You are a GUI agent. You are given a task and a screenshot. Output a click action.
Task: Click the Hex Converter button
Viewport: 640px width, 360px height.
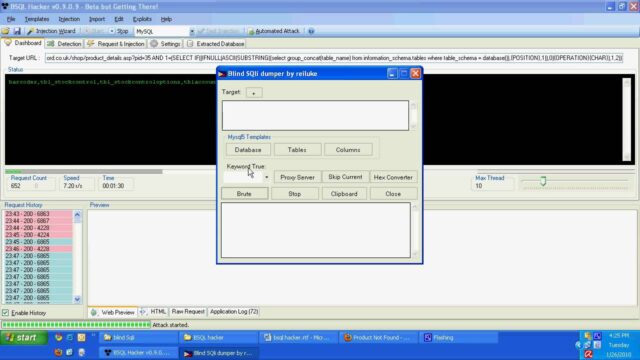[393, 177]
